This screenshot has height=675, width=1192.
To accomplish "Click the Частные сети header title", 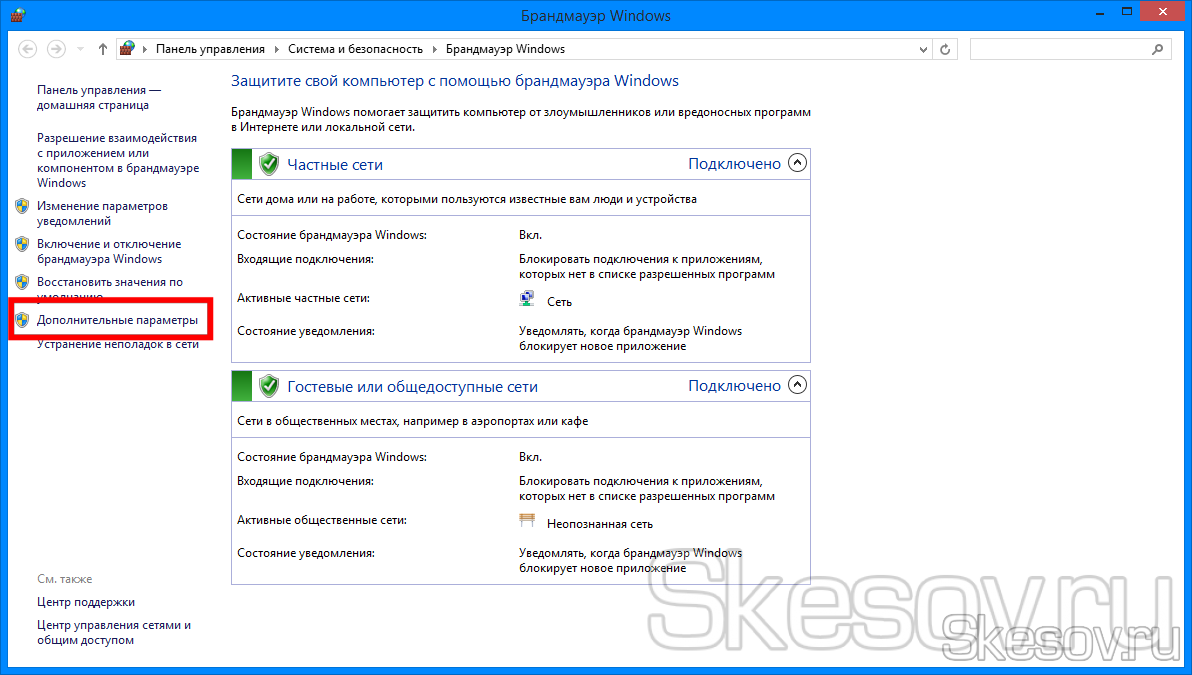I will [x=335, y=165].
